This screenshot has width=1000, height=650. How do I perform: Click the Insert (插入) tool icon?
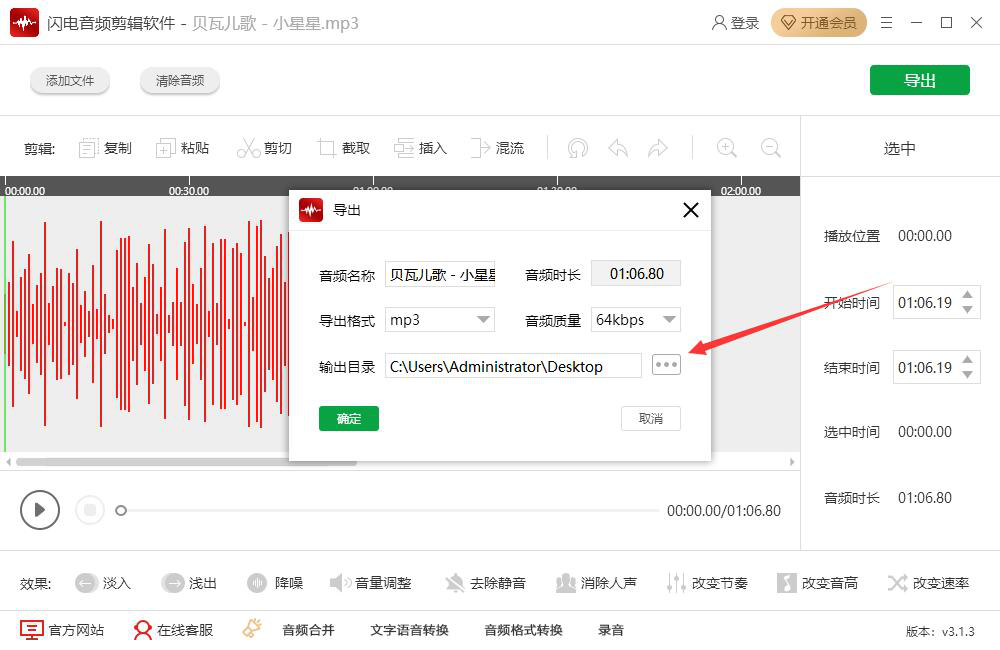tap(404, 148)
